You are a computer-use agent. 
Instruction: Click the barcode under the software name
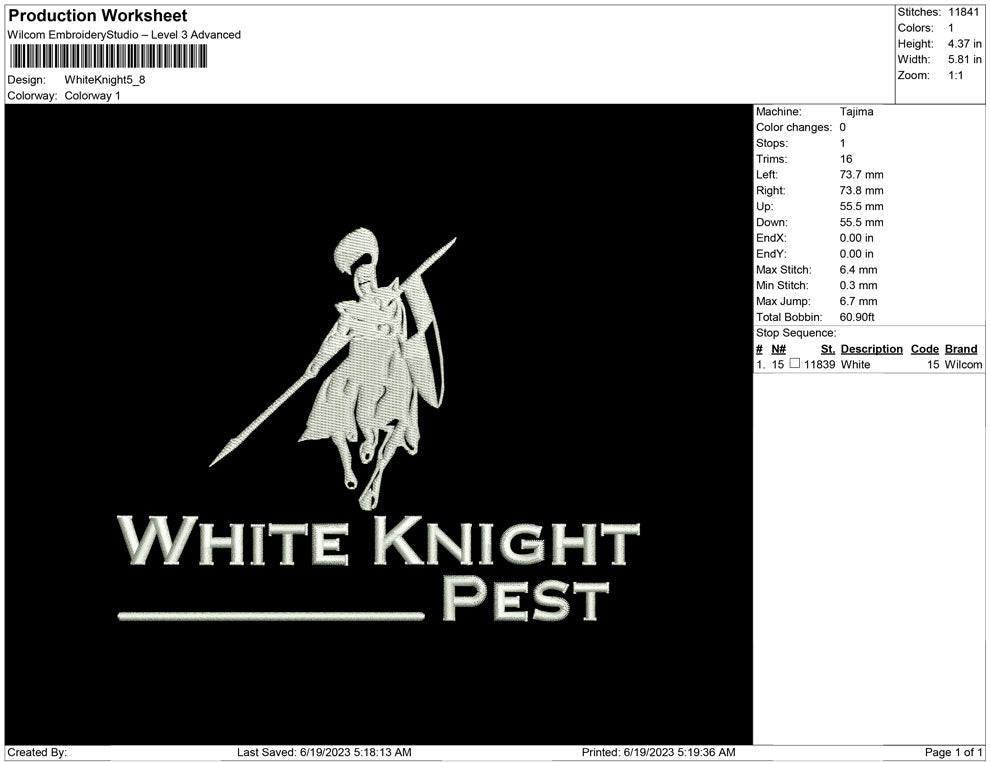tap(108, 56)
